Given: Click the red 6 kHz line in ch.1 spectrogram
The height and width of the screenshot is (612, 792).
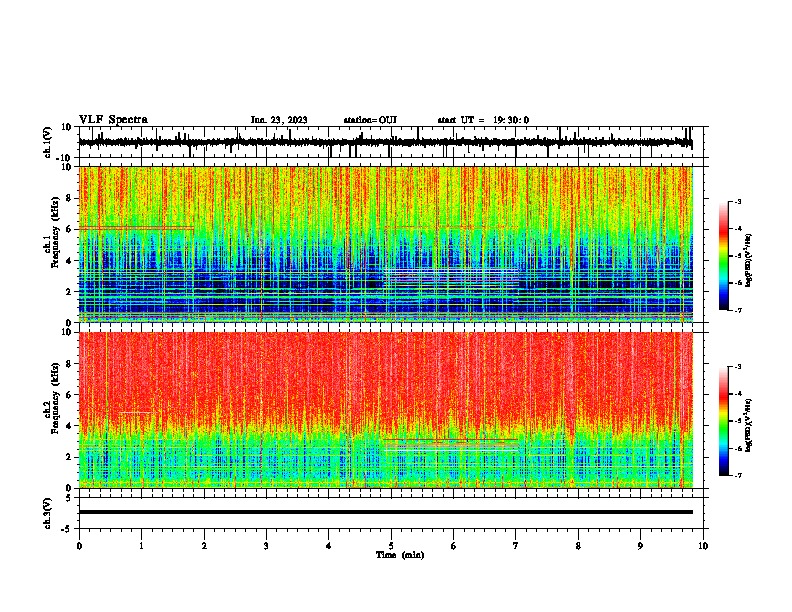Looking at the screenshot, I should coord(136,228).
